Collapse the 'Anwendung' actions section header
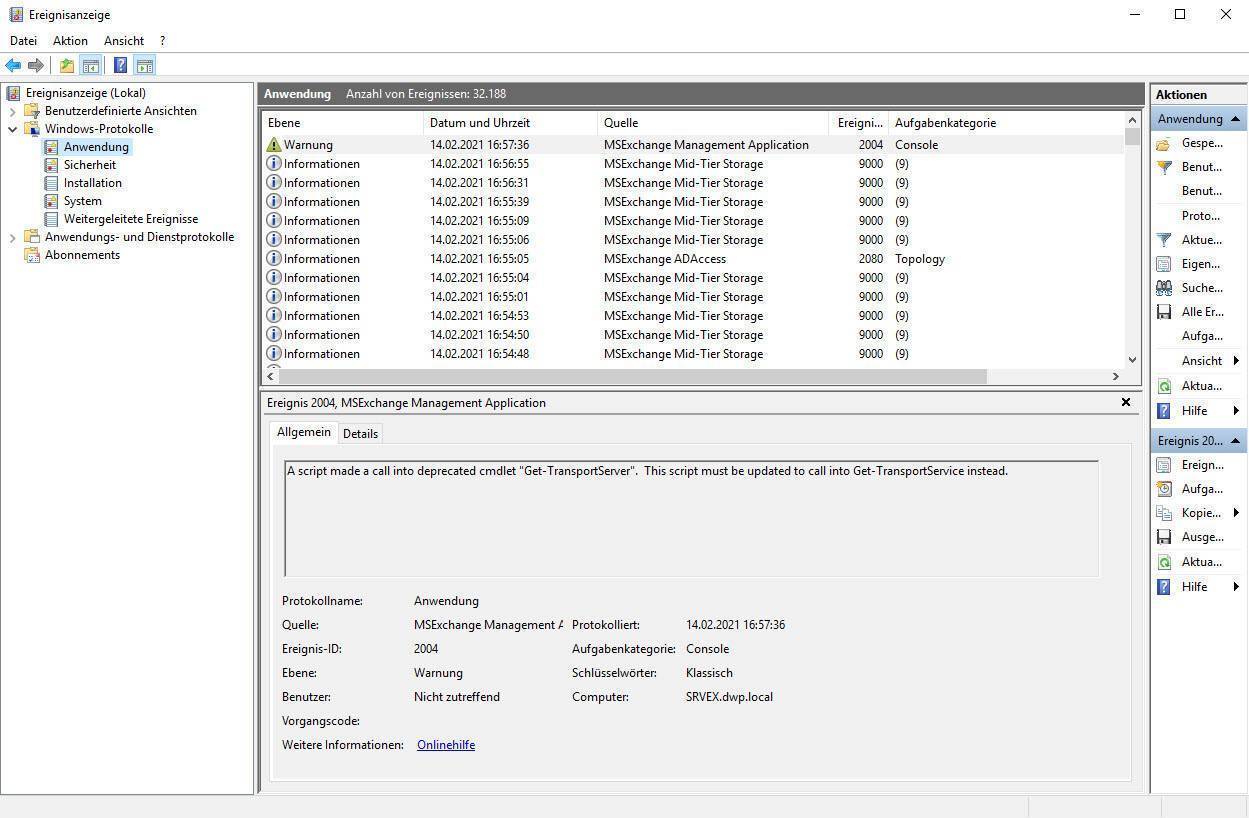Screen dimensions: 1249x818 (1236, 119)
